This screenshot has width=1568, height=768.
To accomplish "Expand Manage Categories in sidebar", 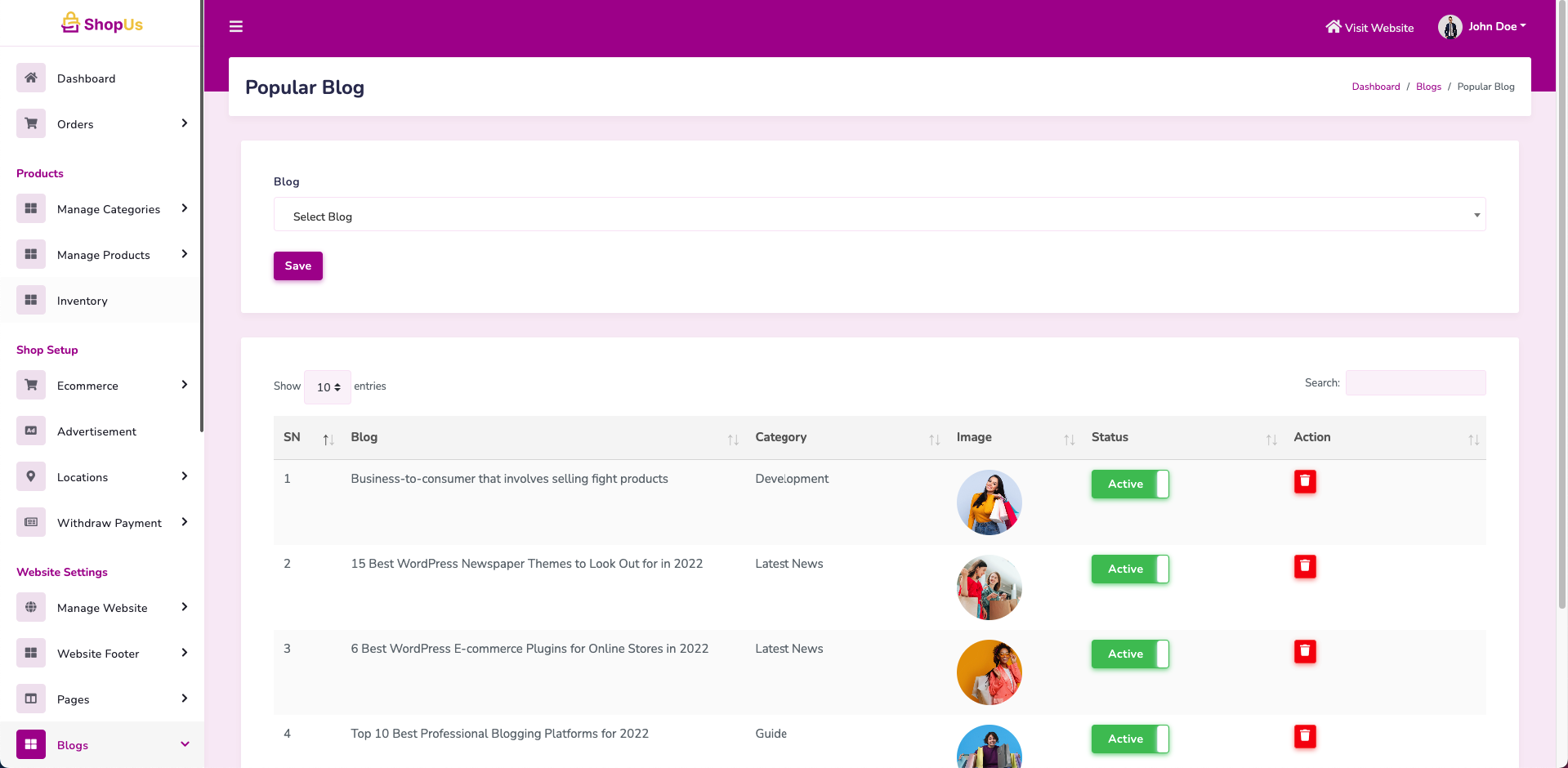I will 109,209.
